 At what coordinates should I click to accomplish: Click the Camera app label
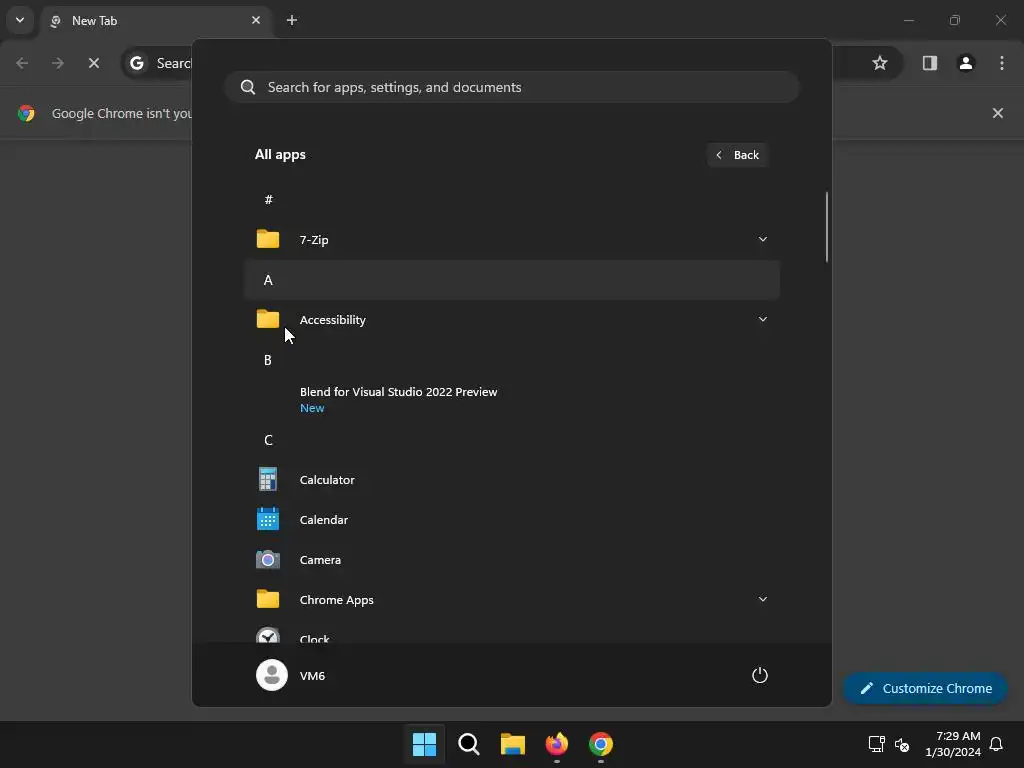pos(320,560)
